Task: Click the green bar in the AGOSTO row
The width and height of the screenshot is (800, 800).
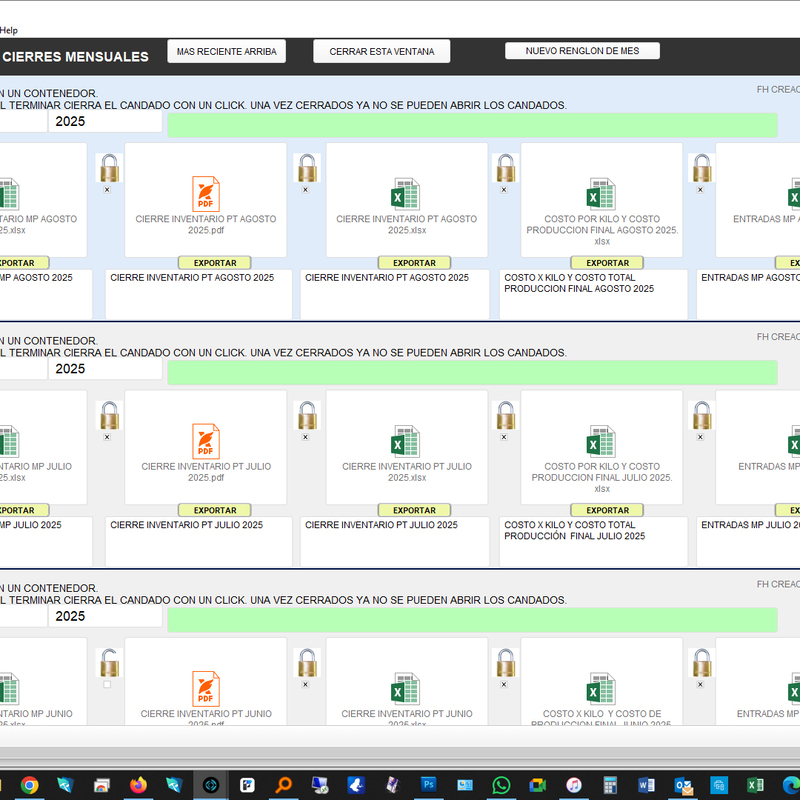Action: click(x=472, y=125)
